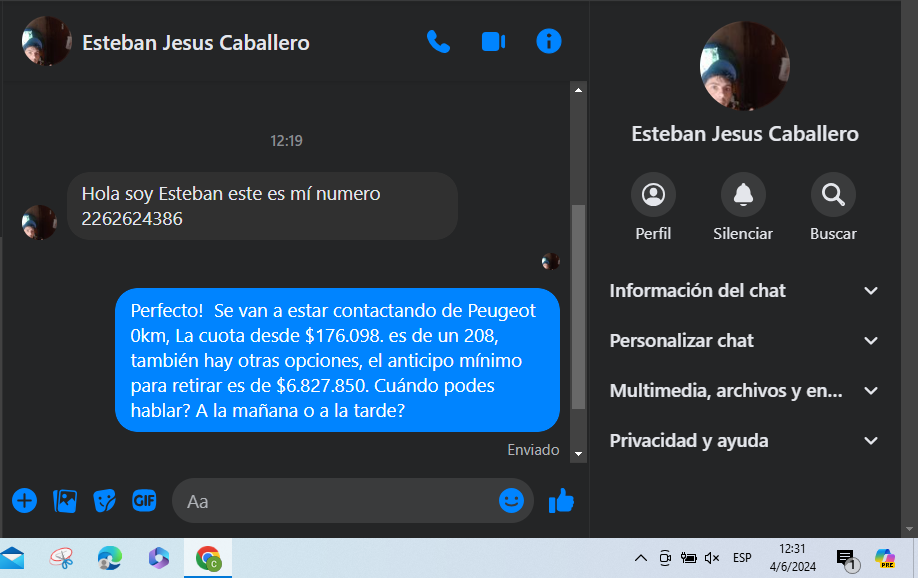918x578 pixels.
Task: Send a thumbs-up like
Action: pyautogui.click(x=561, y=501)
